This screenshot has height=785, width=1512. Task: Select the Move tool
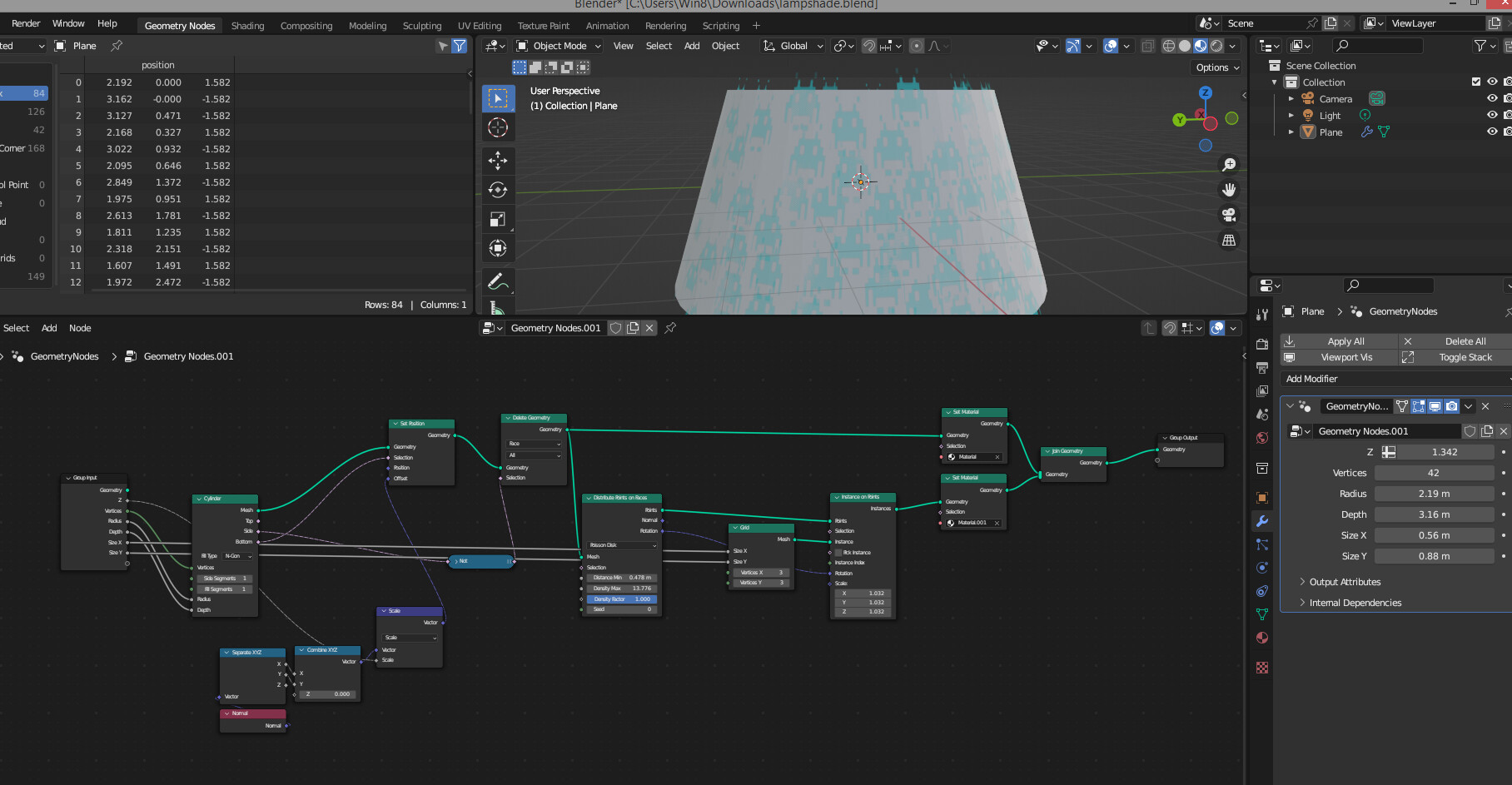(x=498, y=161)
